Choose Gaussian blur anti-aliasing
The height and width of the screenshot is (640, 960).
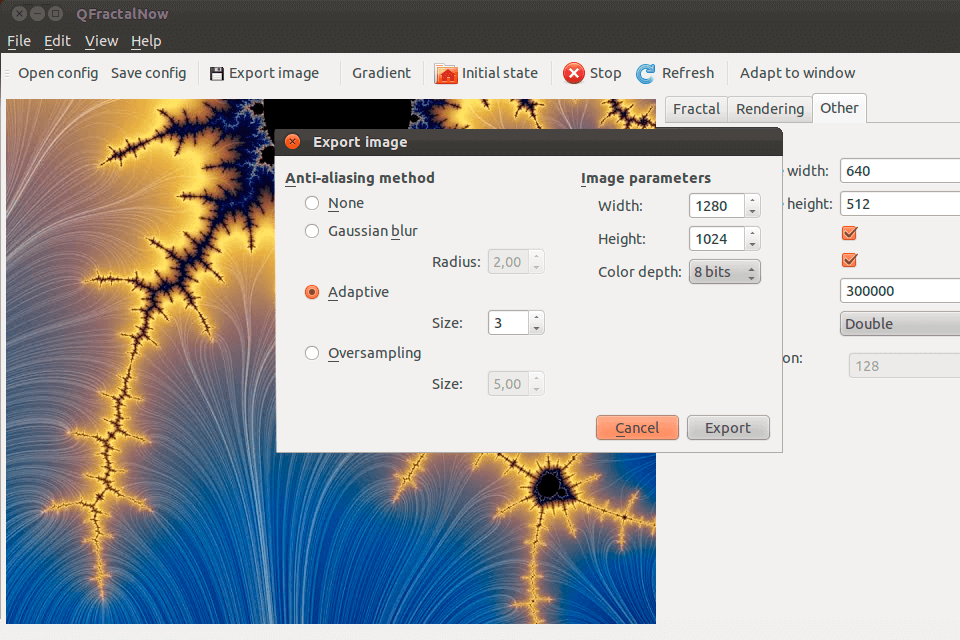(312, 231)
